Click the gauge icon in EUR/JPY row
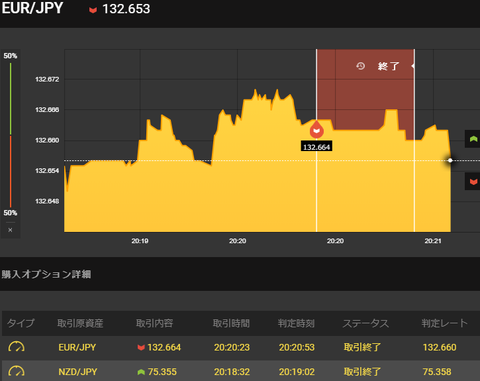 pos(16,347)
